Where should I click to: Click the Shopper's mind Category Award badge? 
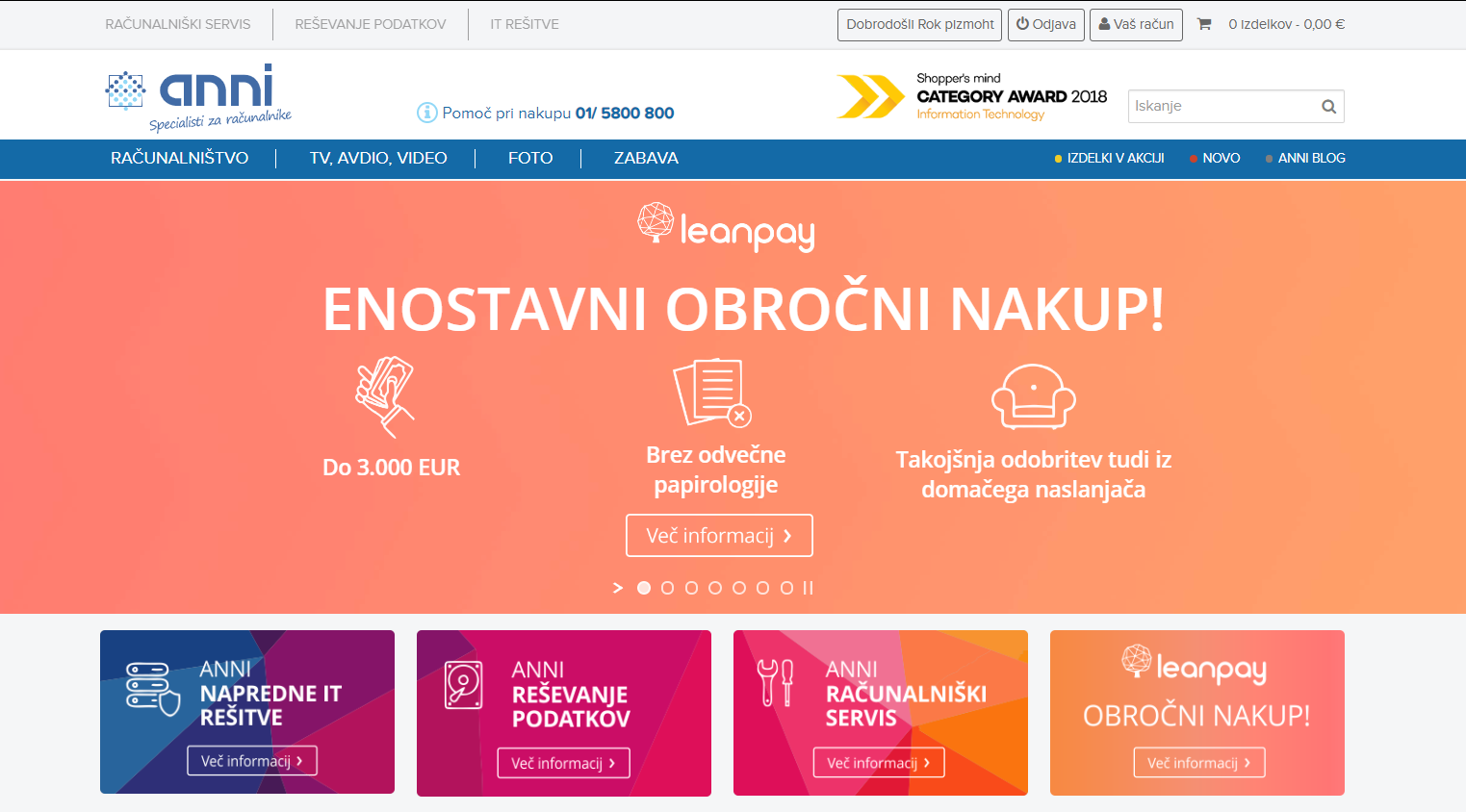point(971,96)
